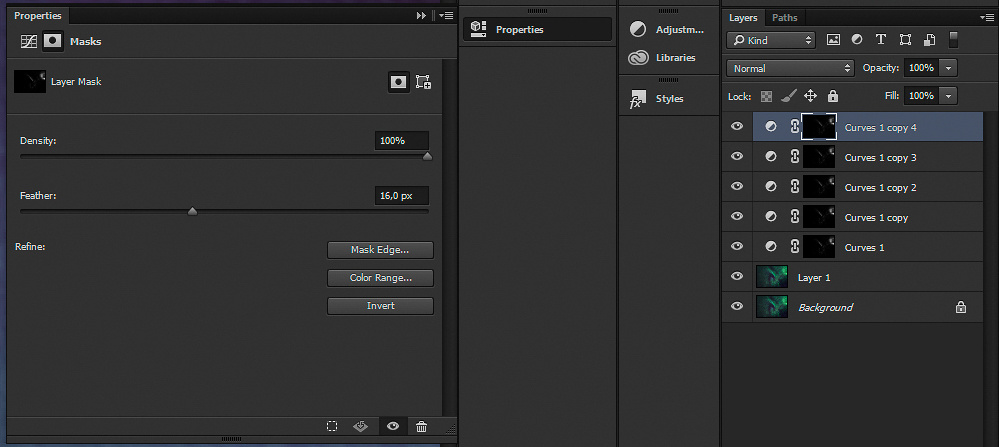Click the Invert button

pyautogui.click(x=380, y=306)
